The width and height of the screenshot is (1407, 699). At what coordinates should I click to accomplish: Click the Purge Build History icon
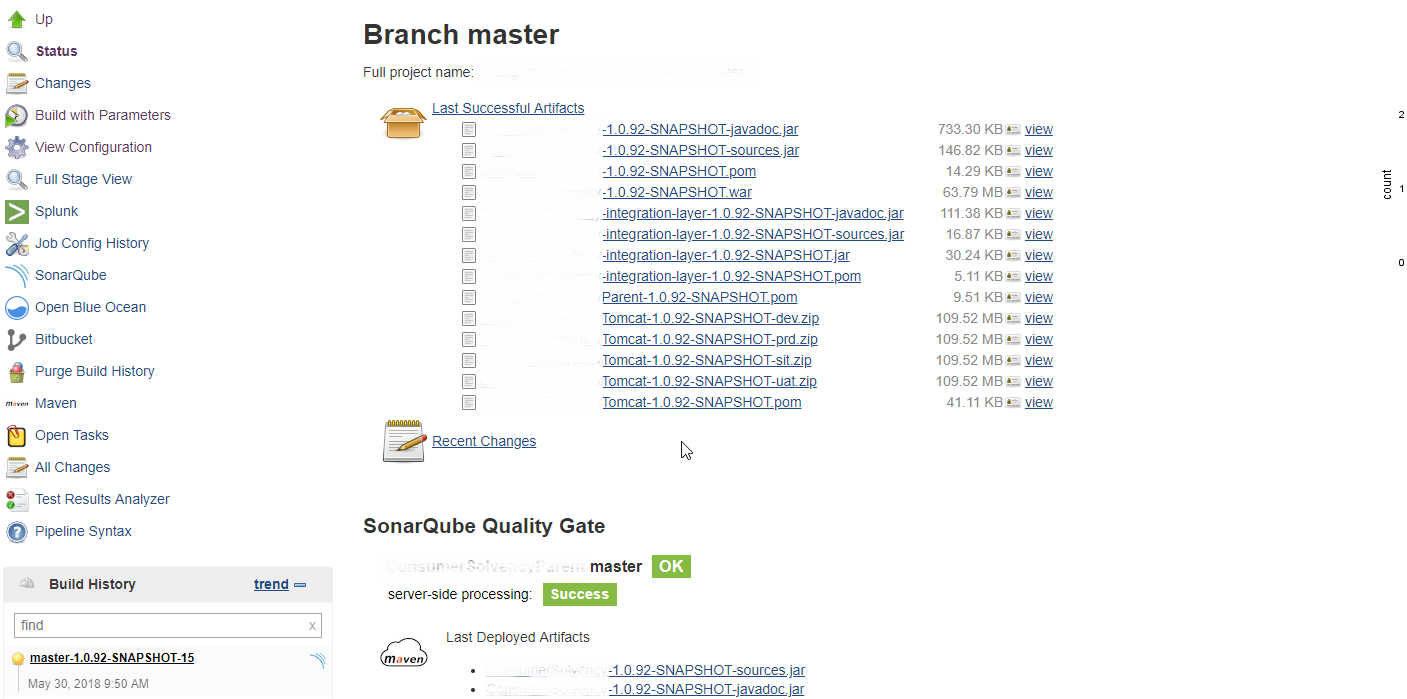coord(17,371)
